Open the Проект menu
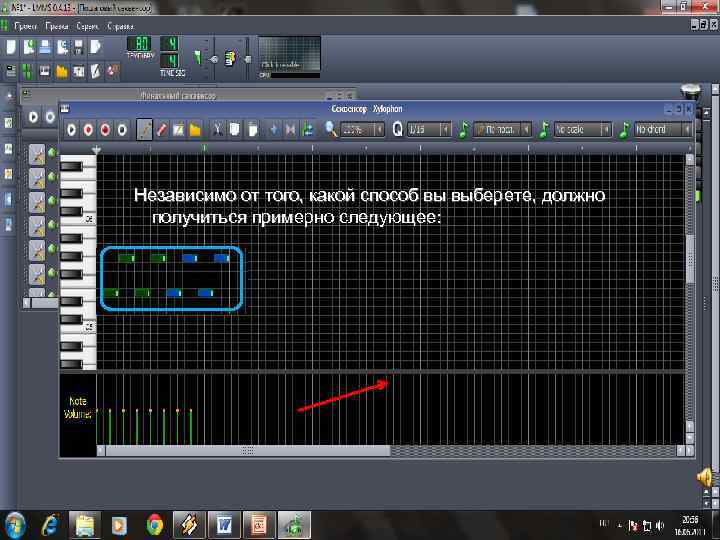 26,27
